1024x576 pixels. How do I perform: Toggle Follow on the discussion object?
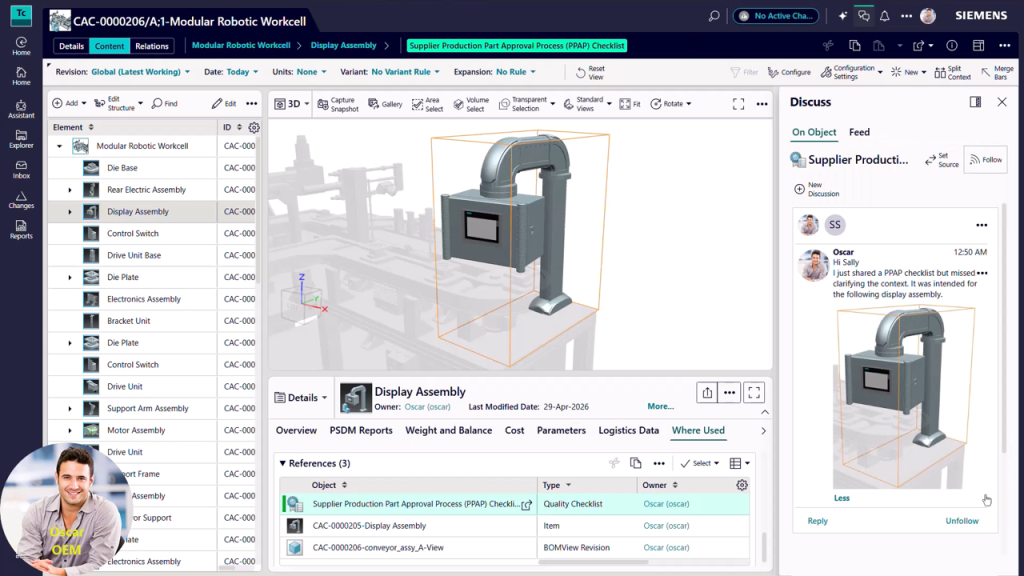[986, 159]
